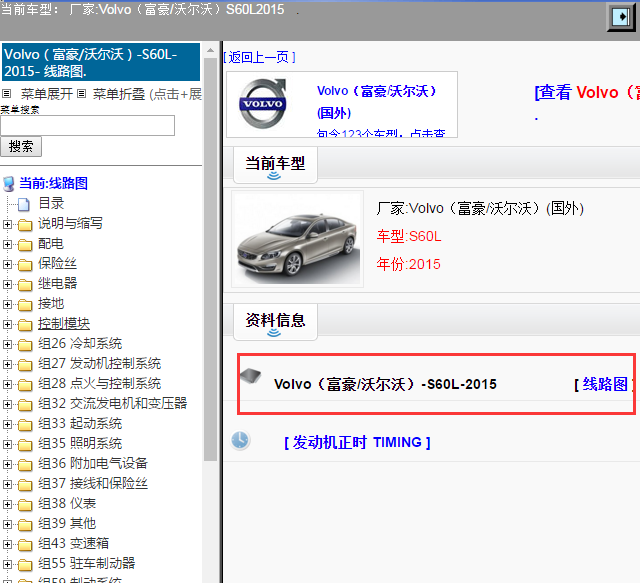
Task: Click the folder icon for 组39 其他
Action: coord(25,525)
